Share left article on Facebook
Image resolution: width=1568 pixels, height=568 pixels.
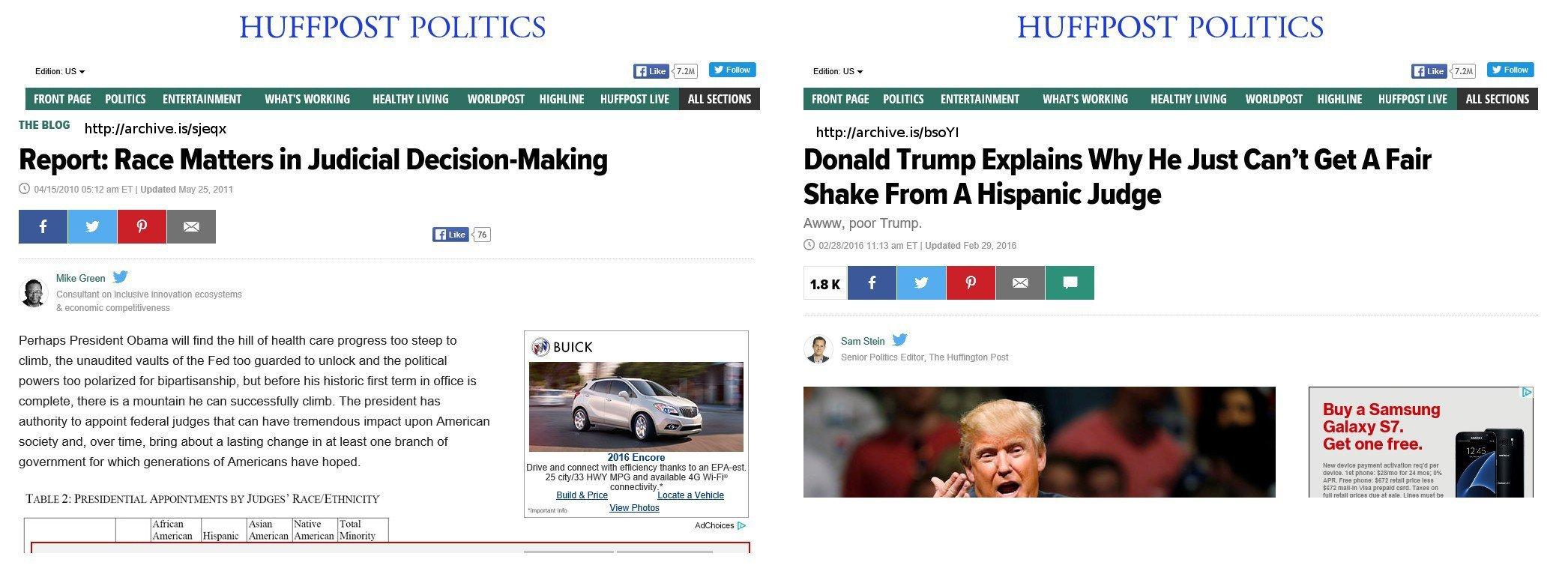[43, 226]
